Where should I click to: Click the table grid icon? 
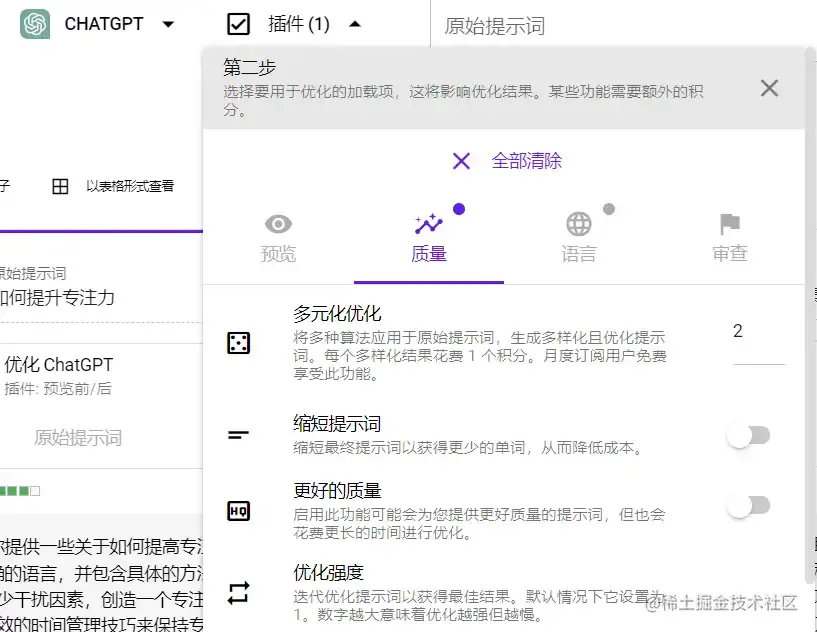(x=60, y=186)
